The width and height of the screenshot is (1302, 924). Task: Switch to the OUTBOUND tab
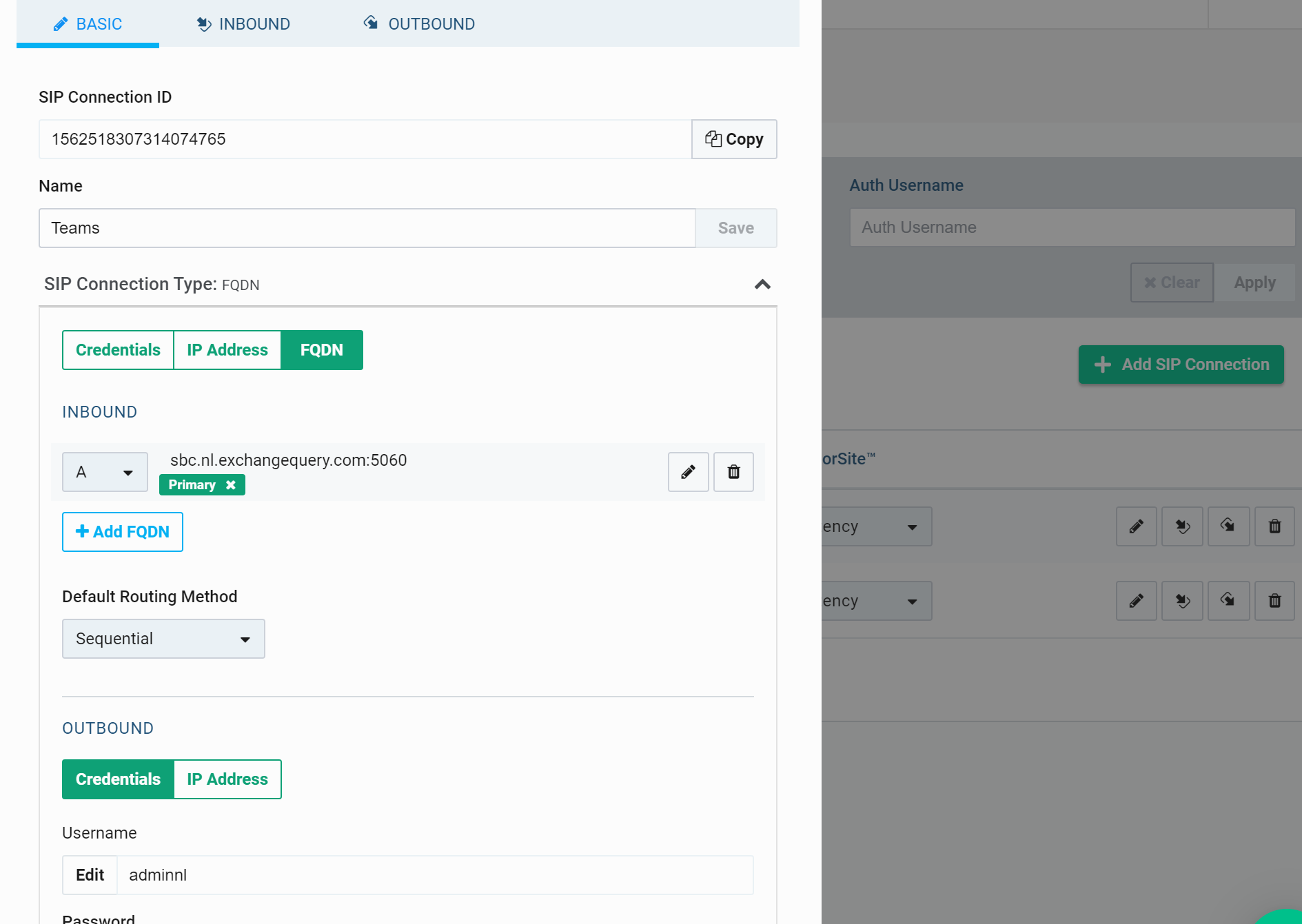coord(419,24)
